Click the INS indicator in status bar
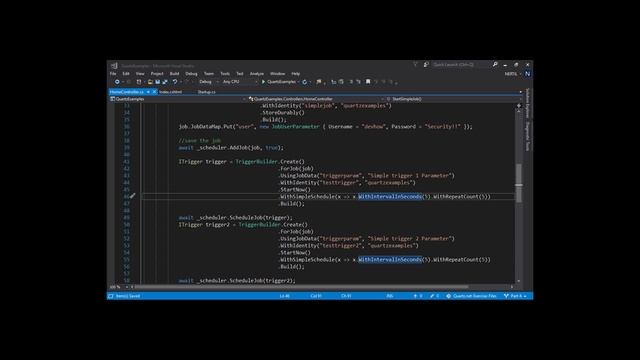The height and width of the screenshot is (360, 640). pyautogui.click(x=390, y=296)
